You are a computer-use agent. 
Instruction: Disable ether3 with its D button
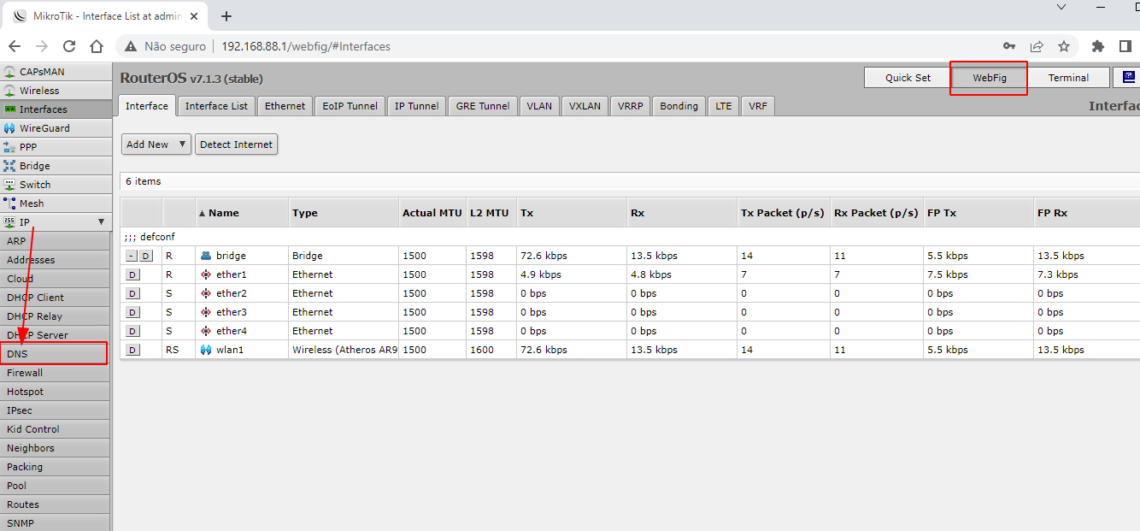[x=132, y=312]
